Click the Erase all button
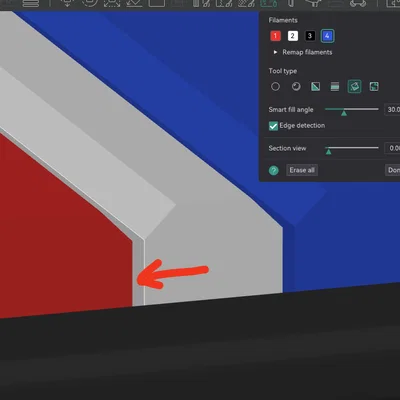This screenshot has height=400, width=400. point(302,170)
